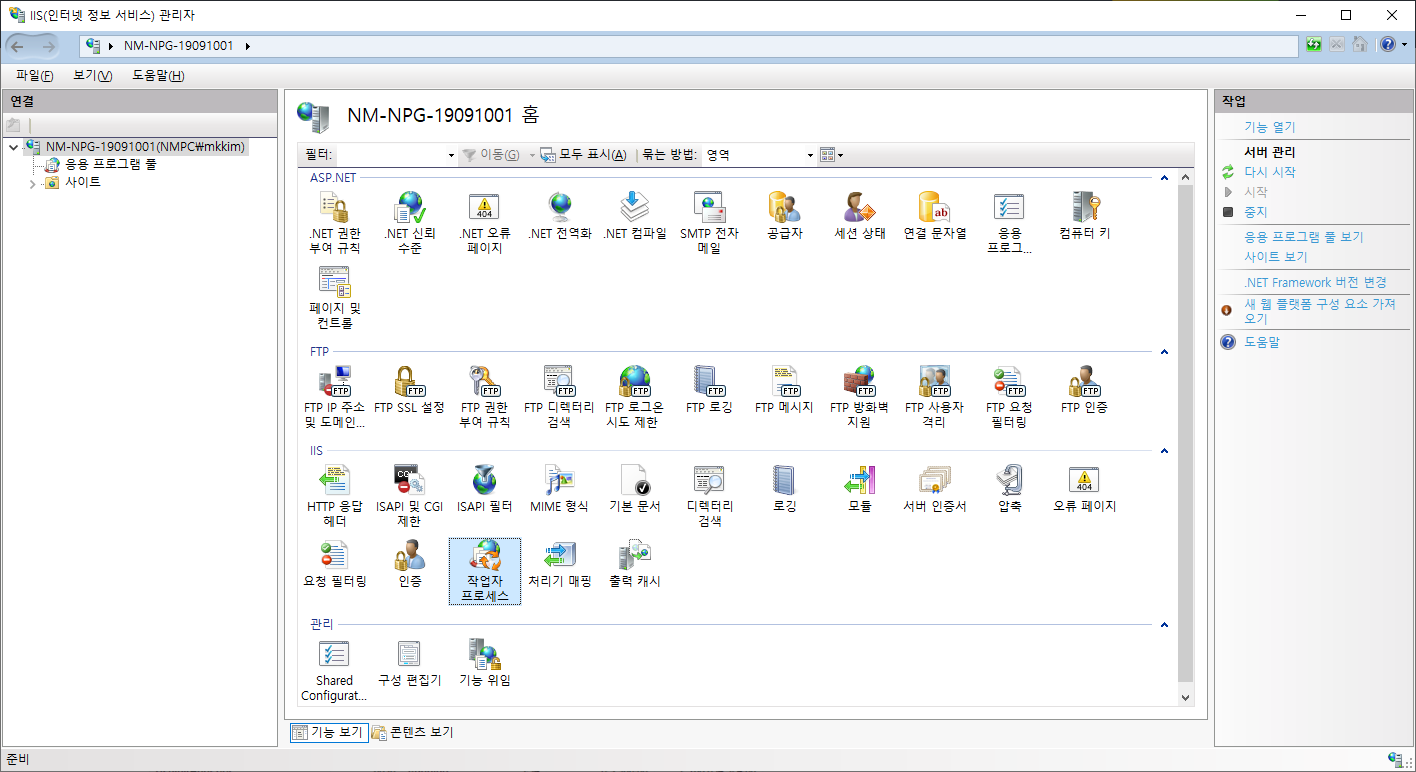Open IIS 디렉터리 검색 icon

709,497
